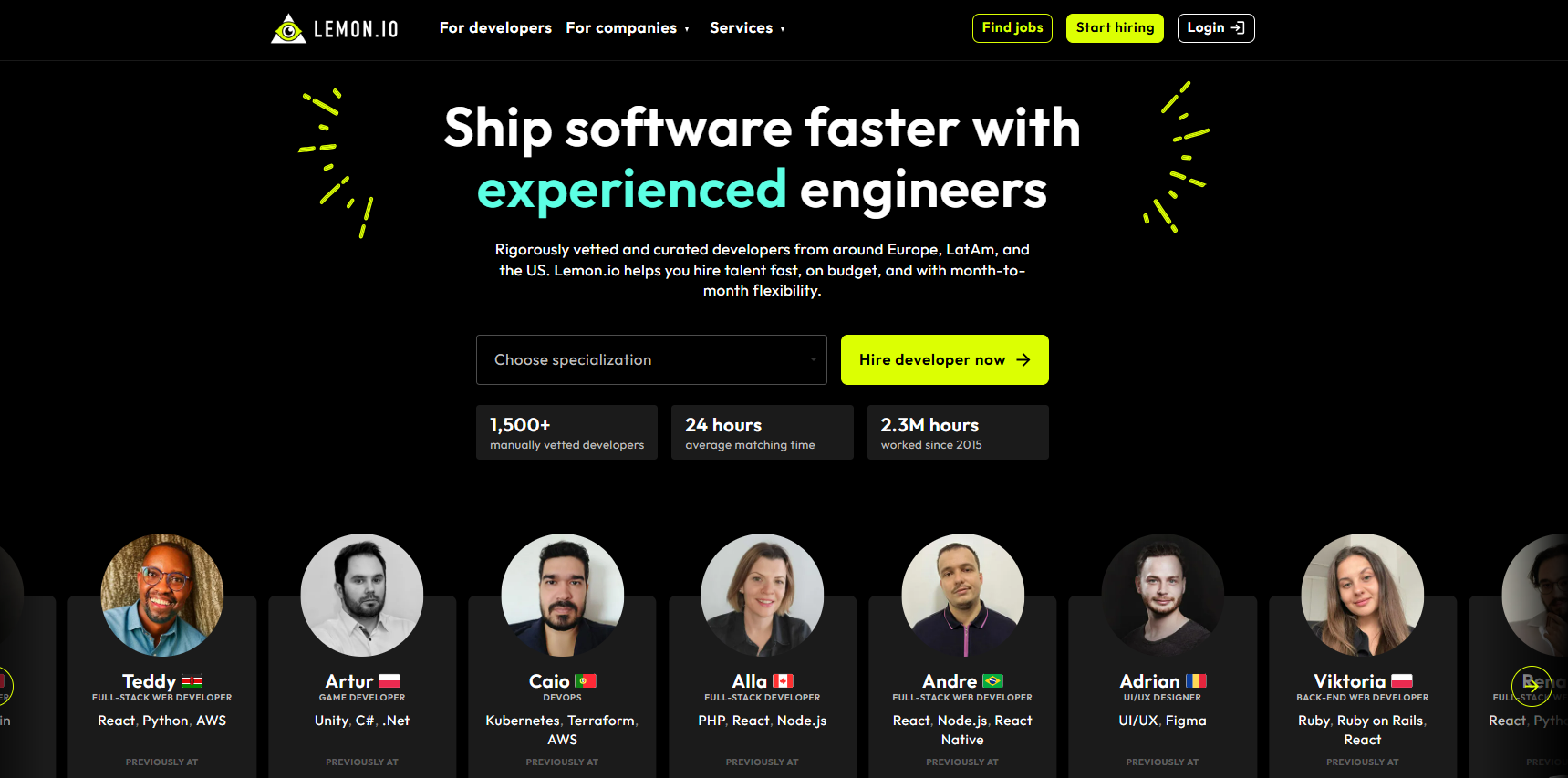Screen dimensions: 1568x778
Task: Click the Find jobs button
Action: (1012, 28)
